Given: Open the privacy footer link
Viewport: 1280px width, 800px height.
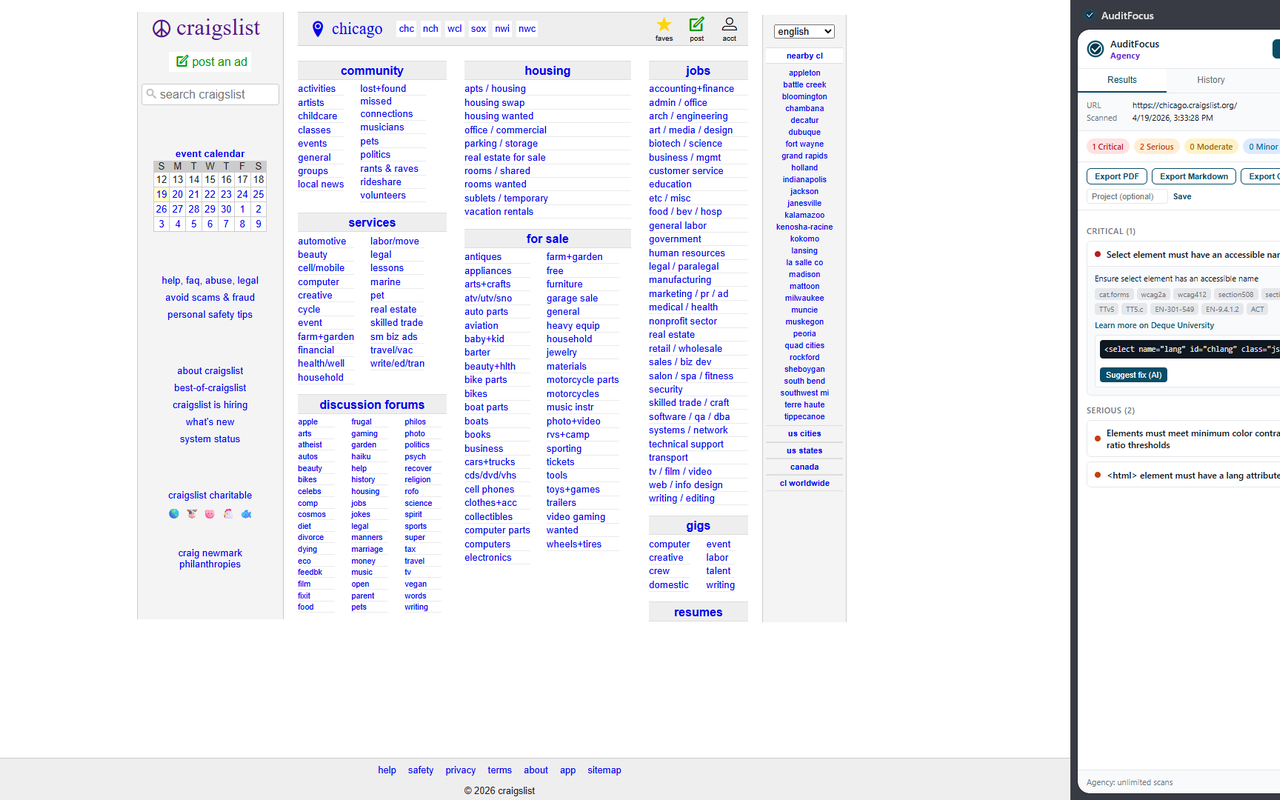Looking at the screenshot, I should pyautogui.click(x=461, y=771).
